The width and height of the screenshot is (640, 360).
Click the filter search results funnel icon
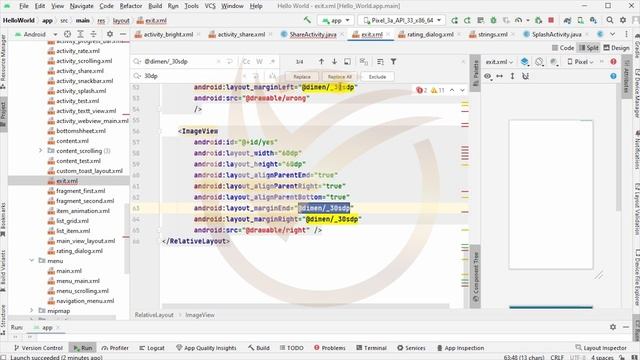pos(393,62)
